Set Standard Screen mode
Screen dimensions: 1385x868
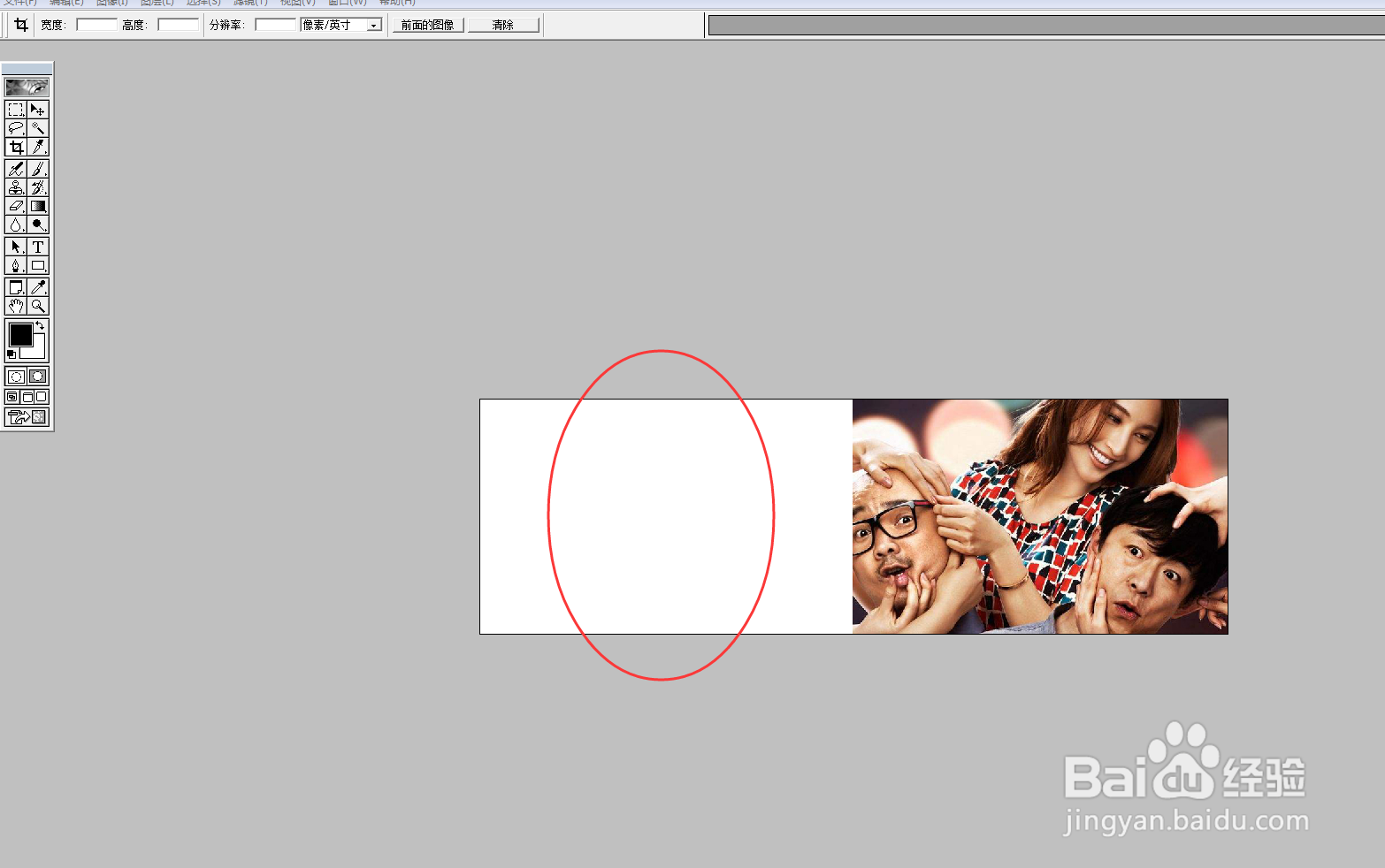12,397
